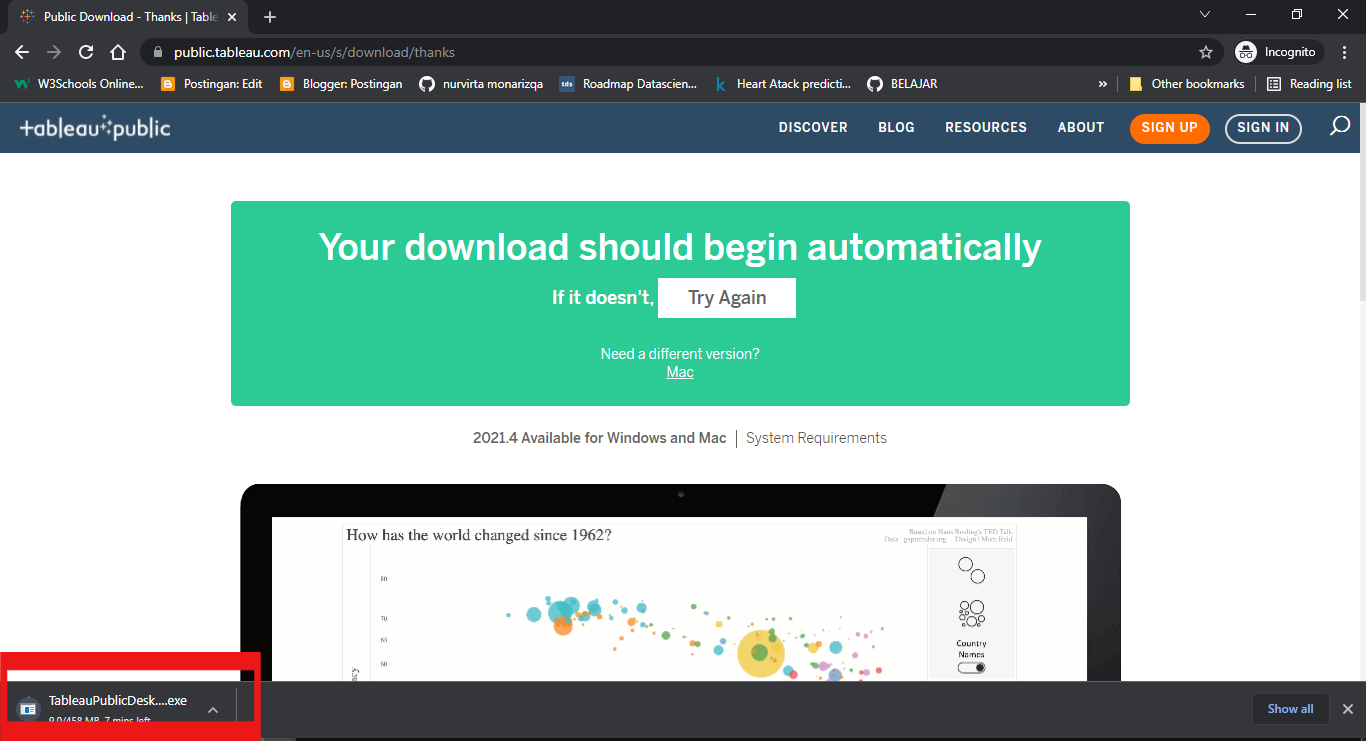Click the SIGN IN button

(x=1263, y=128)
